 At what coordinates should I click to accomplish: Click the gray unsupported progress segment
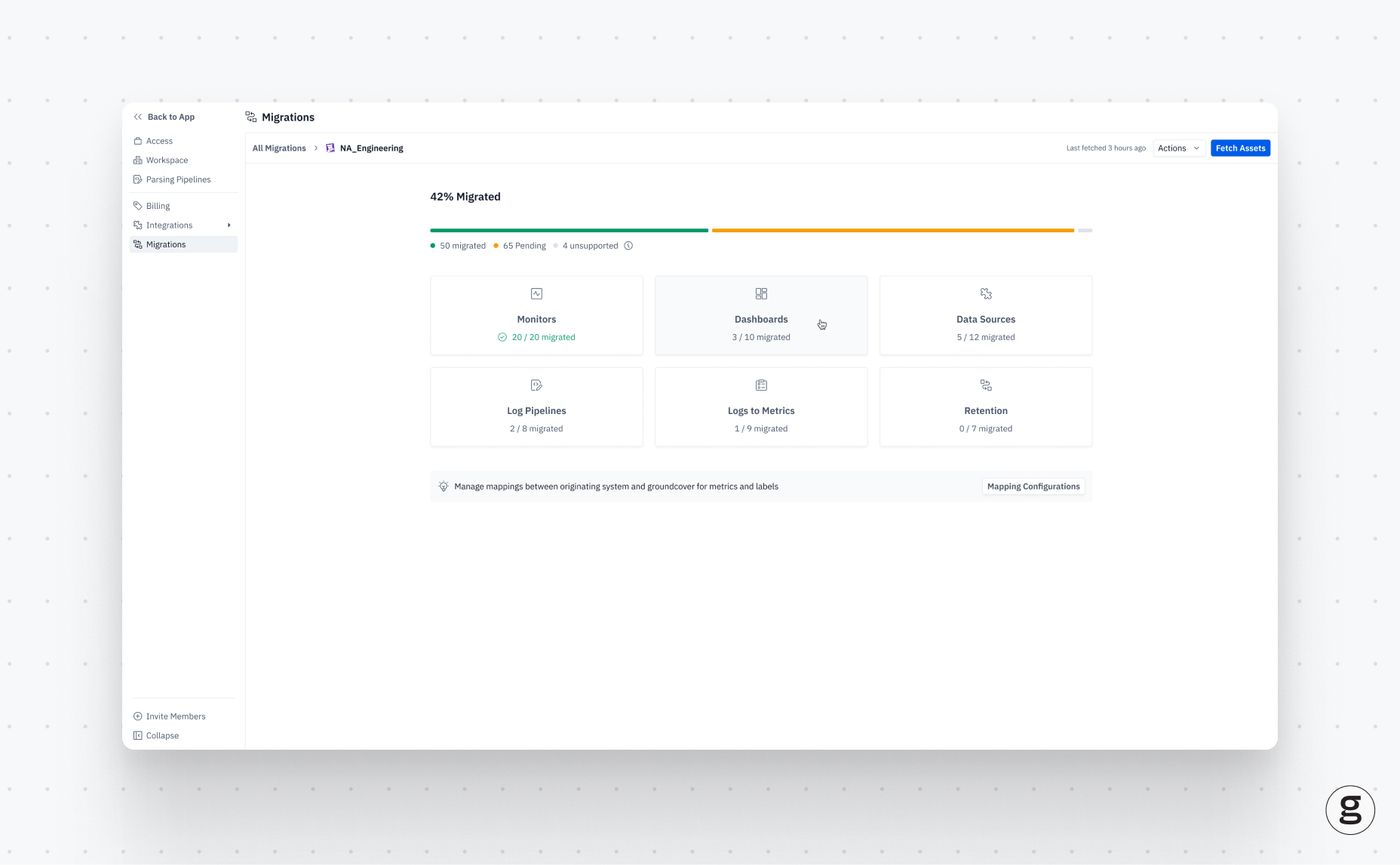coord(1085,230)
